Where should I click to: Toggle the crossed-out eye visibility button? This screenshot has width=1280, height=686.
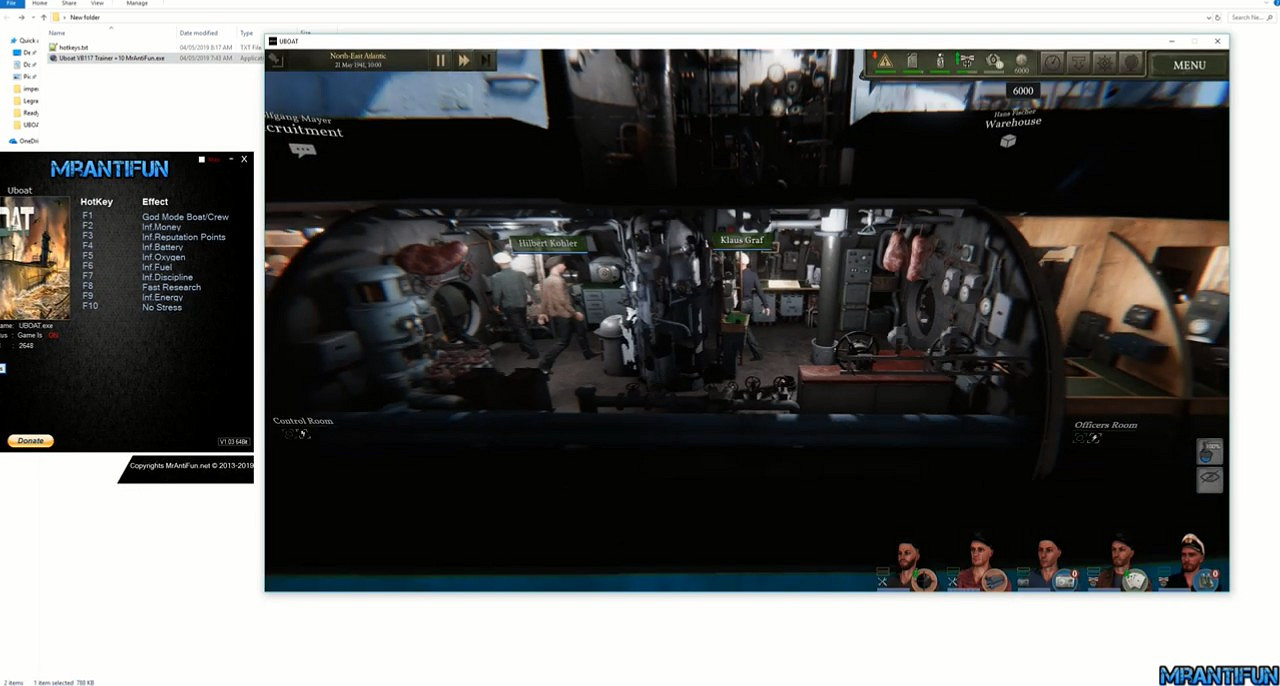(x=1210, y=478)
